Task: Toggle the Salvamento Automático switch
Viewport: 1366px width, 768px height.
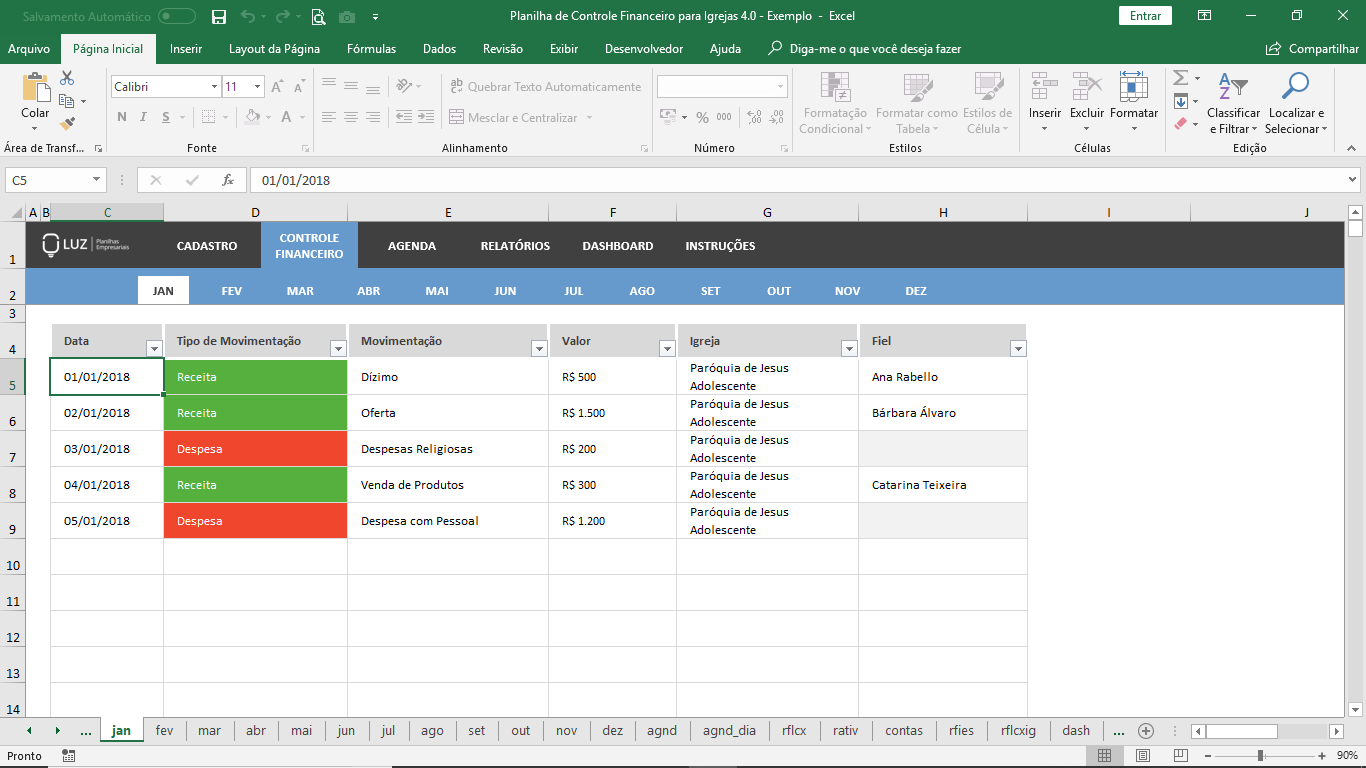Action: 177,16
